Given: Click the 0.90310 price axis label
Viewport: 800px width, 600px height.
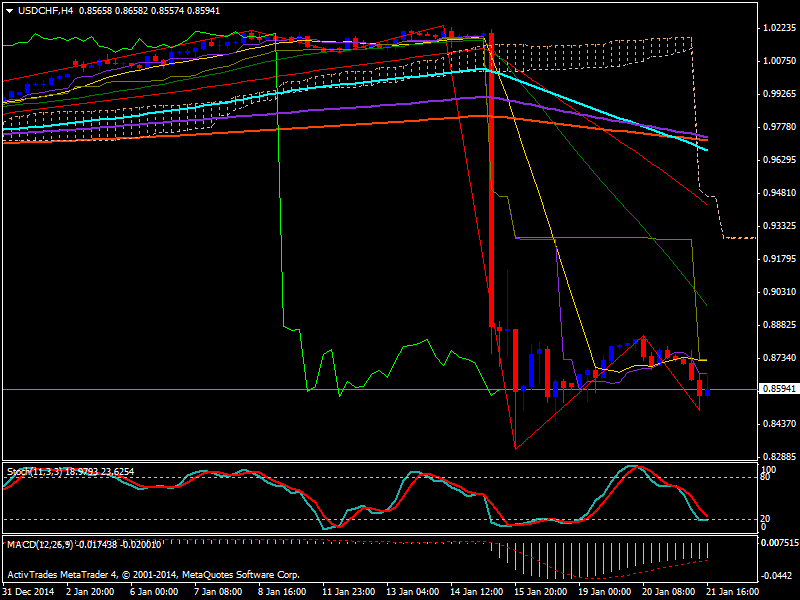Looking at the screenshot, I should 779,291.
